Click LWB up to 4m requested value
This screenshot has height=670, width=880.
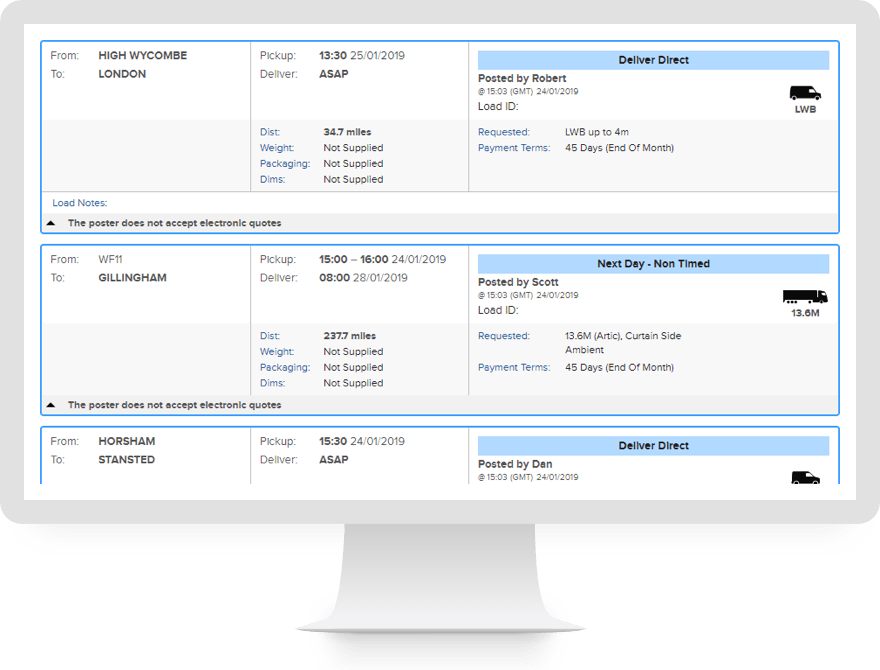tap(597, 132)
